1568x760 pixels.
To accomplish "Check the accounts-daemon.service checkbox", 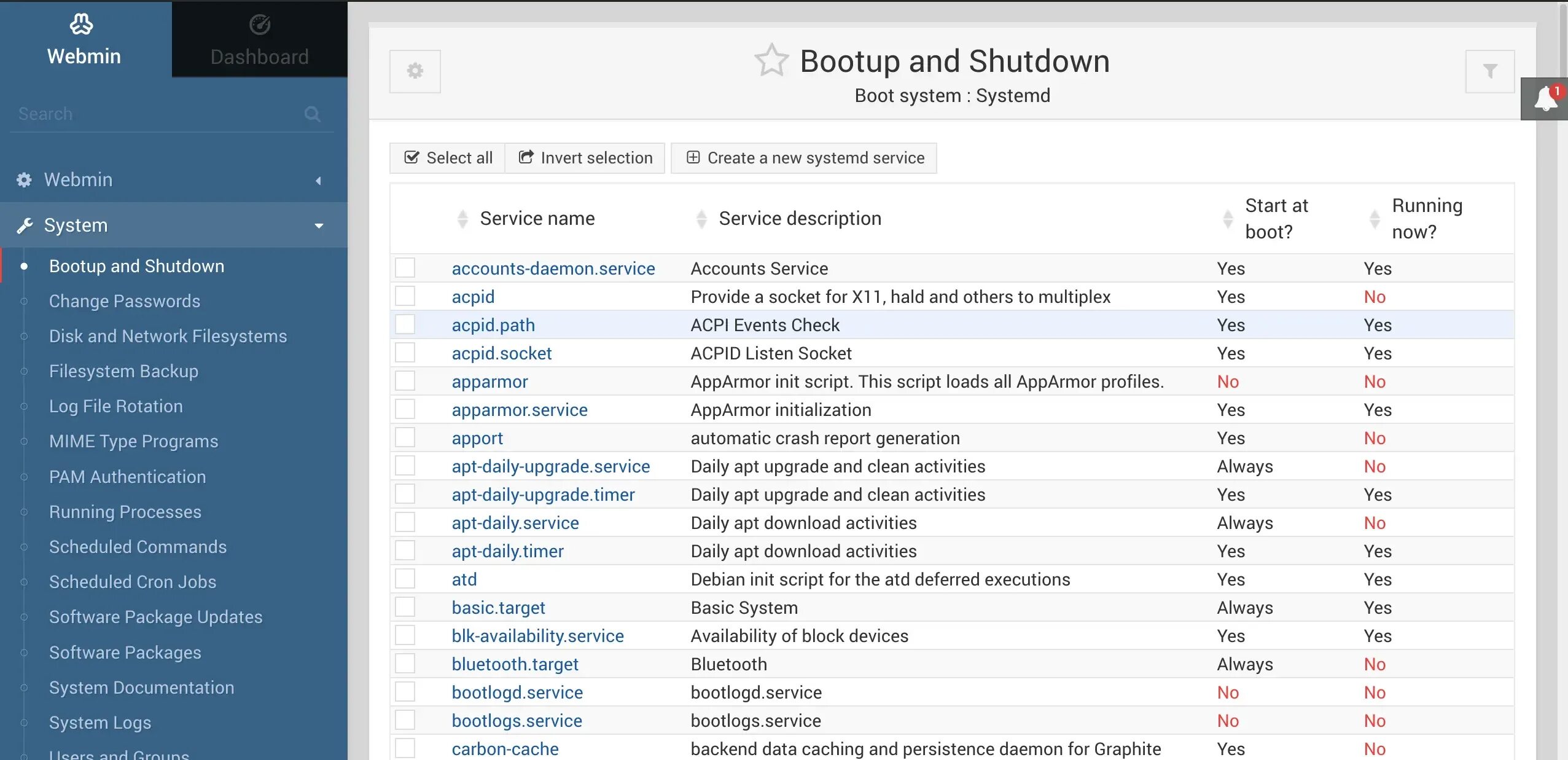I will point(405,268).
